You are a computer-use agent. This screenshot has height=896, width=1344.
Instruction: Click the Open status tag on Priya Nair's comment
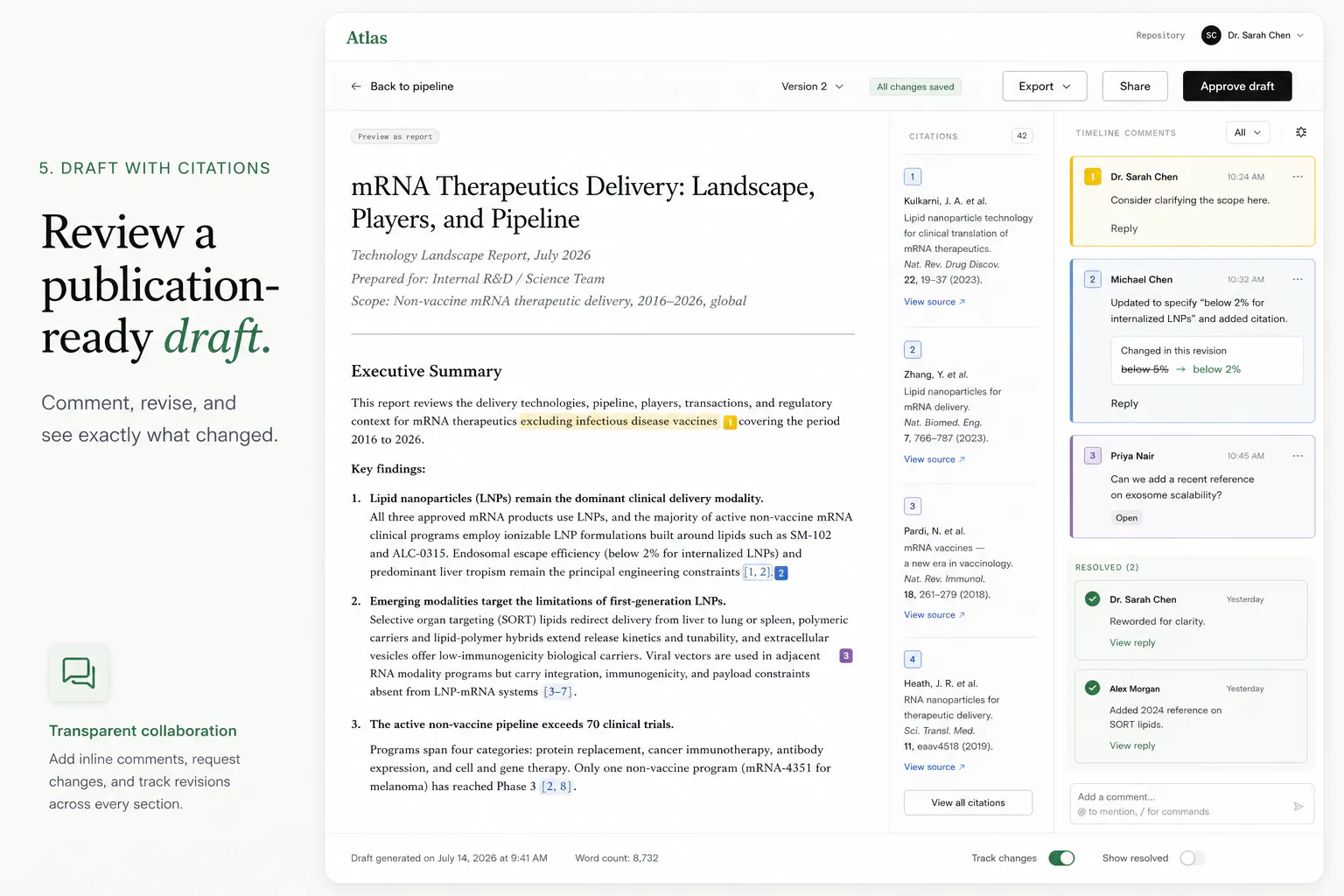coord(1127,518)
